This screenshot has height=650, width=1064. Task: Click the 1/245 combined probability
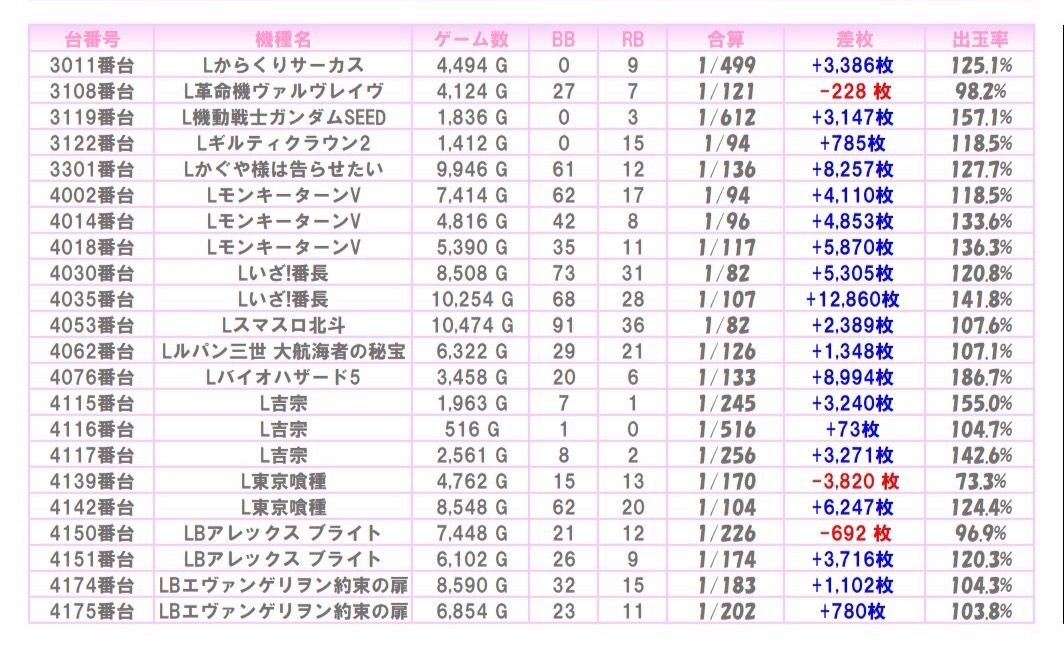(x=727, y=403)
